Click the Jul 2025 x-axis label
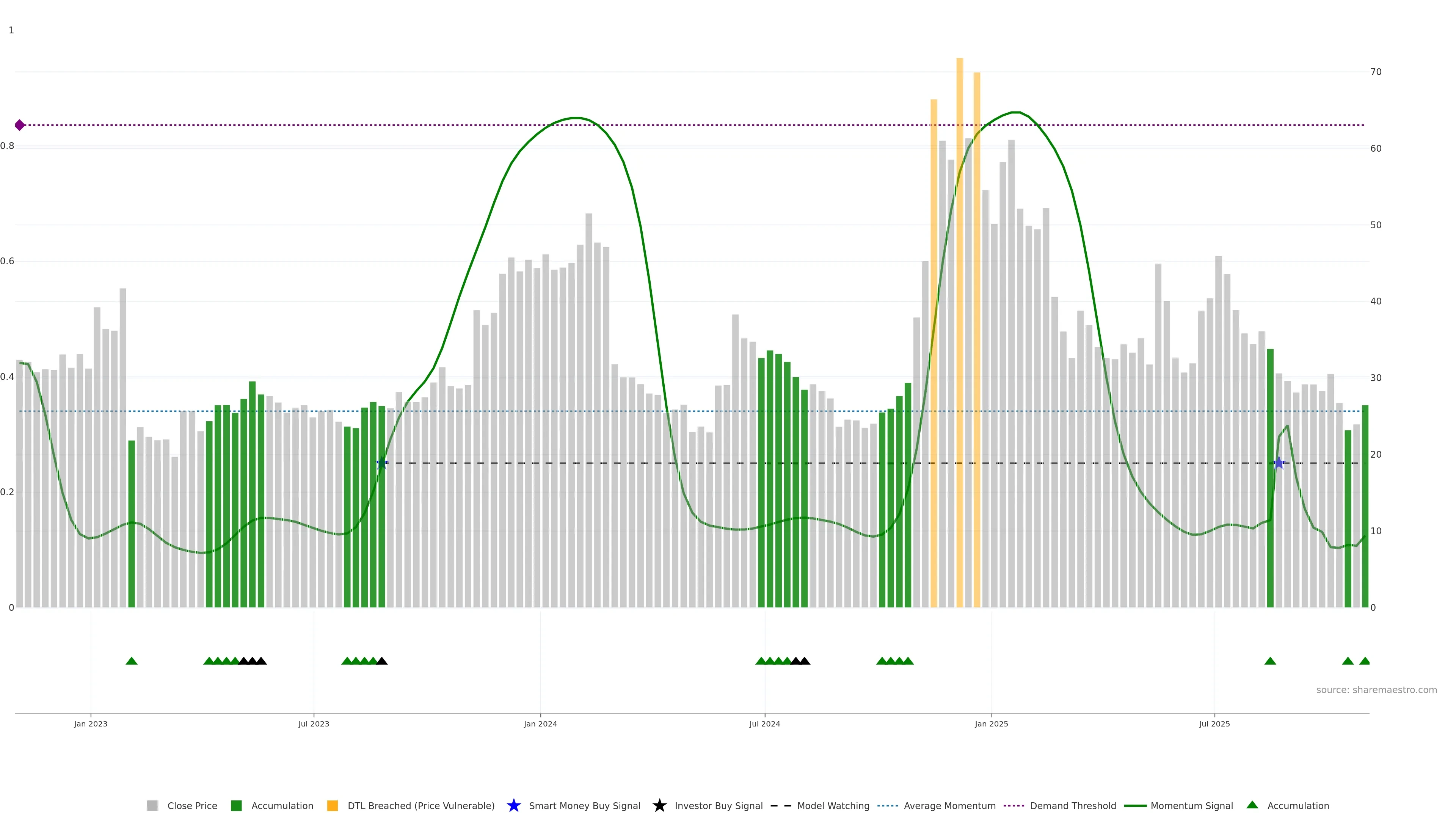The height and width of the screenshot is (819, 1456). pyautogui.click(x=1214, y=723)
